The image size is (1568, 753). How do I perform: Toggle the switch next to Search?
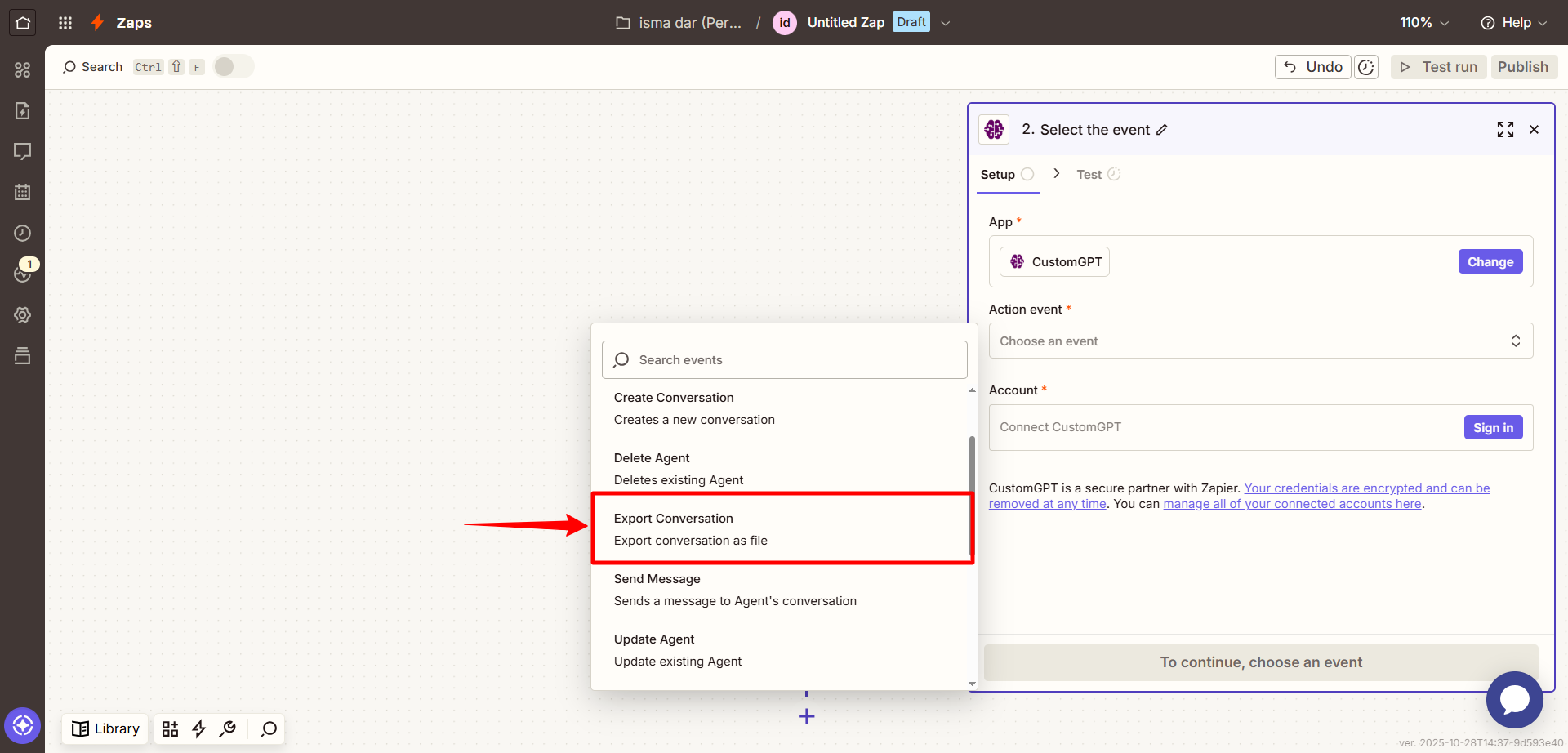[x=234, y=67]
